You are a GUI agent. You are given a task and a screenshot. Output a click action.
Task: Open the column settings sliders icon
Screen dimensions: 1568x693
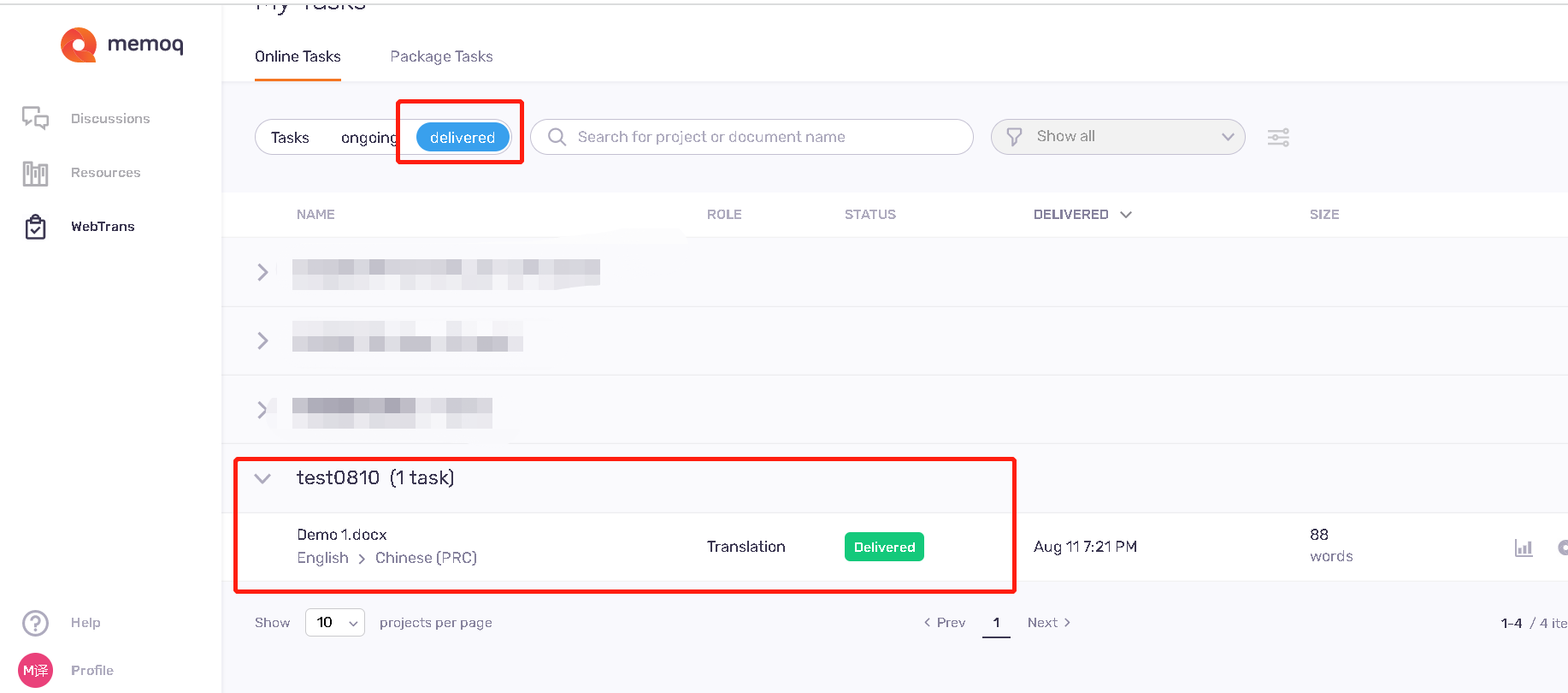pos(1278,137)
